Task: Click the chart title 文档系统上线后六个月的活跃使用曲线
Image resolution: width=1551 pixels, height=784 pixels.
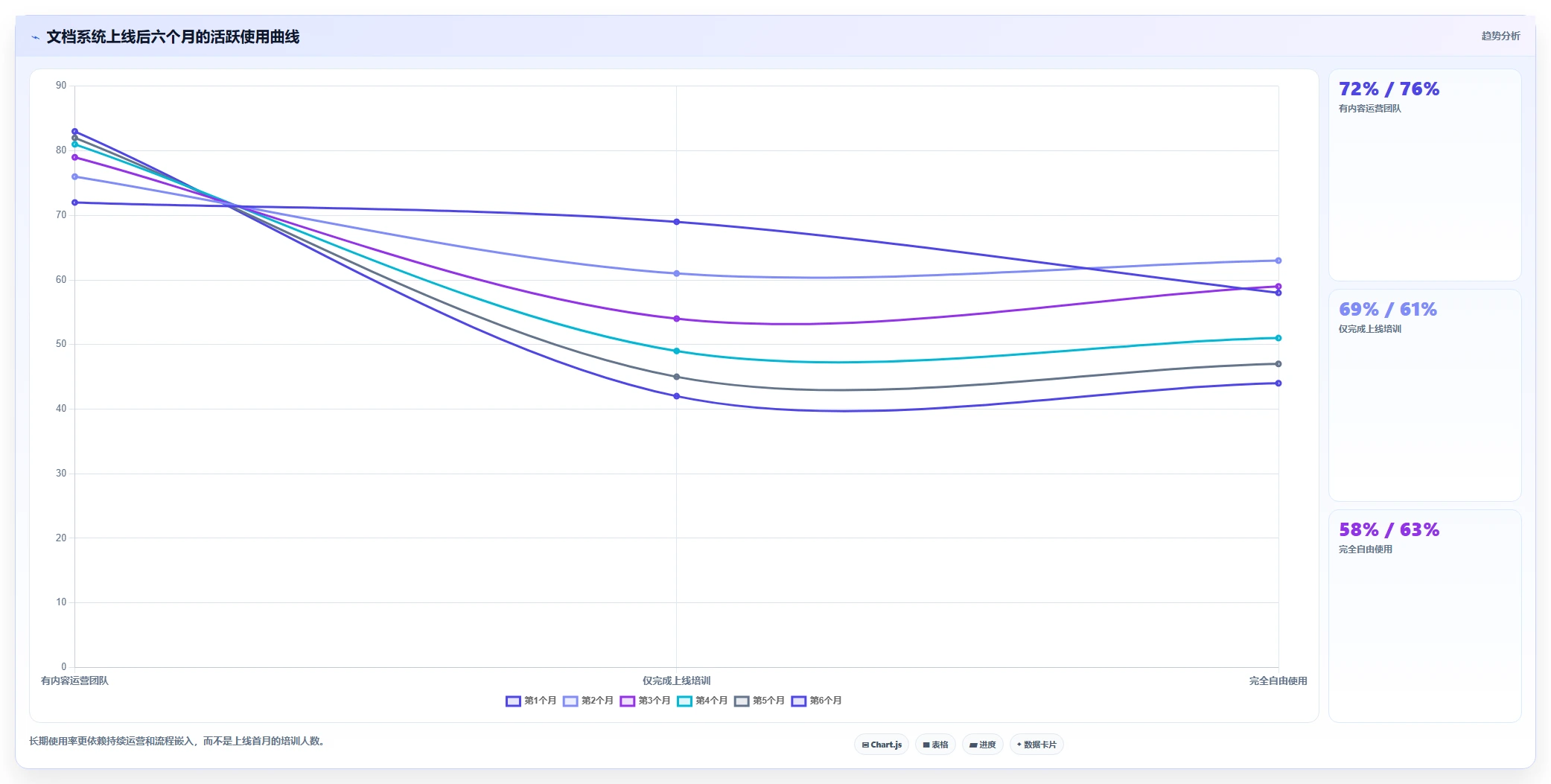Action: [173, 37]
